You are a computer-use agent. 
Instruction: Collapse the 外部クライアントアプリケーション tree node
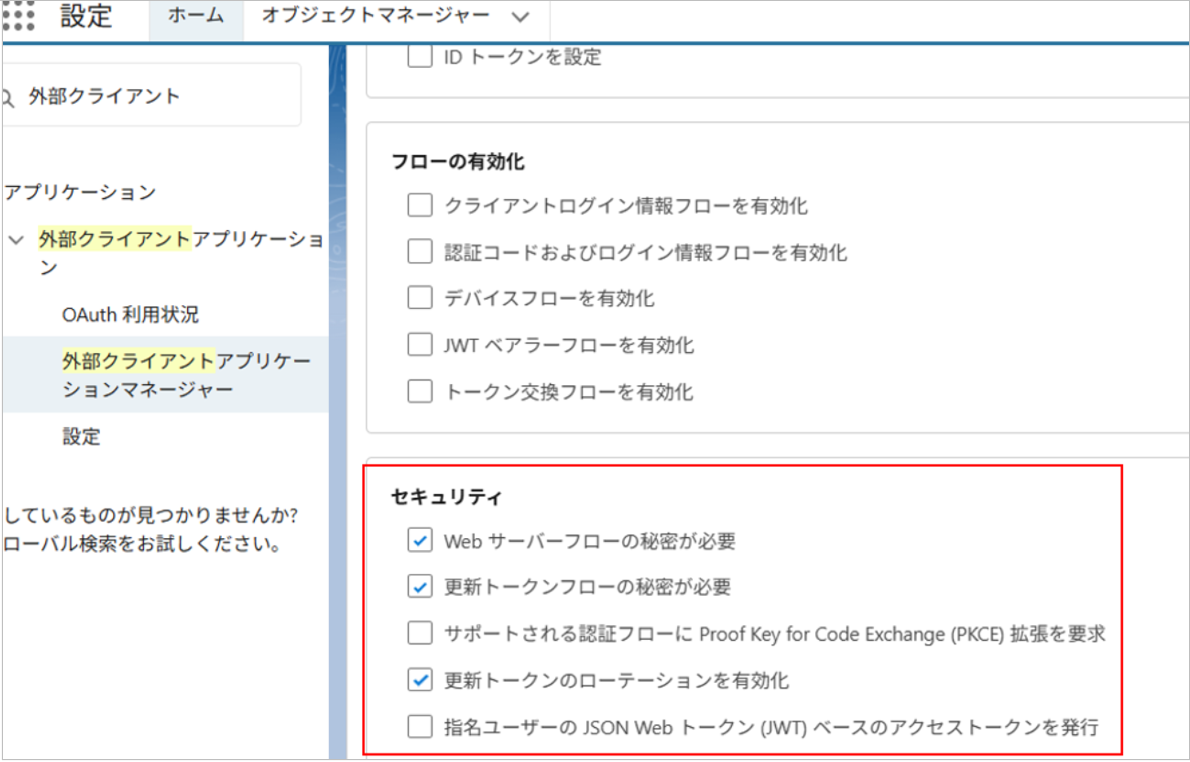[15, 240]
